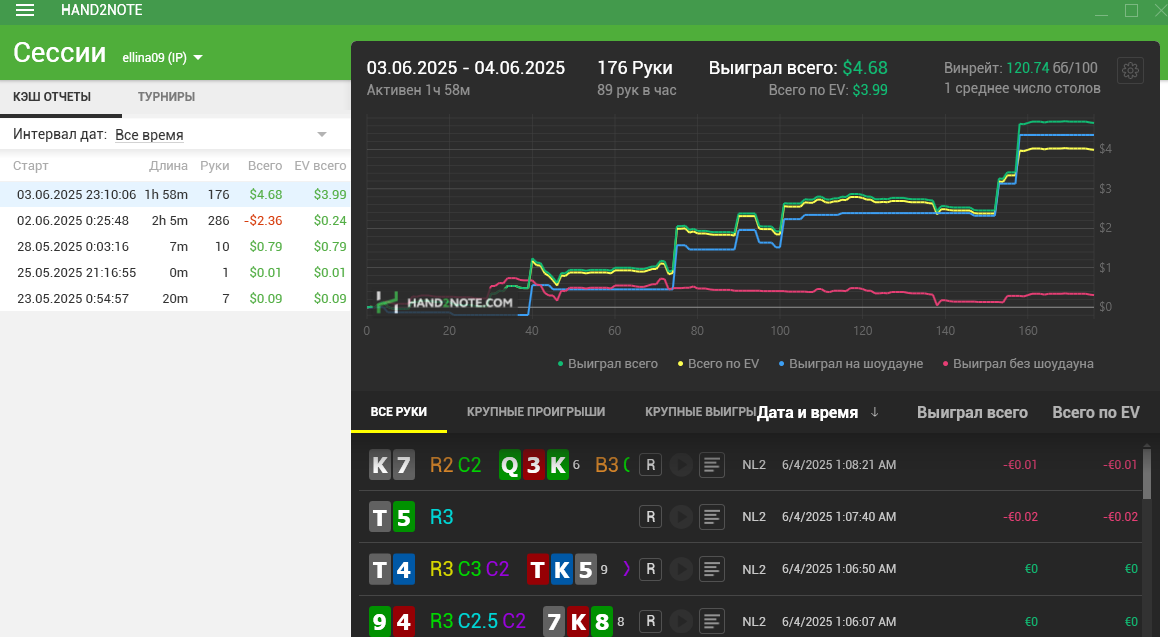Click the Сессии page title

click(x=60, y=53)
